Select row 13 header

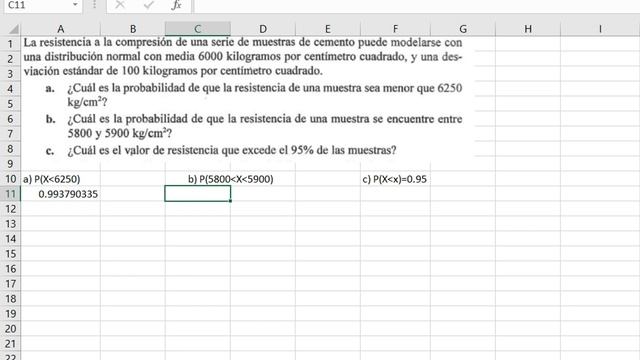coord(10,224)
